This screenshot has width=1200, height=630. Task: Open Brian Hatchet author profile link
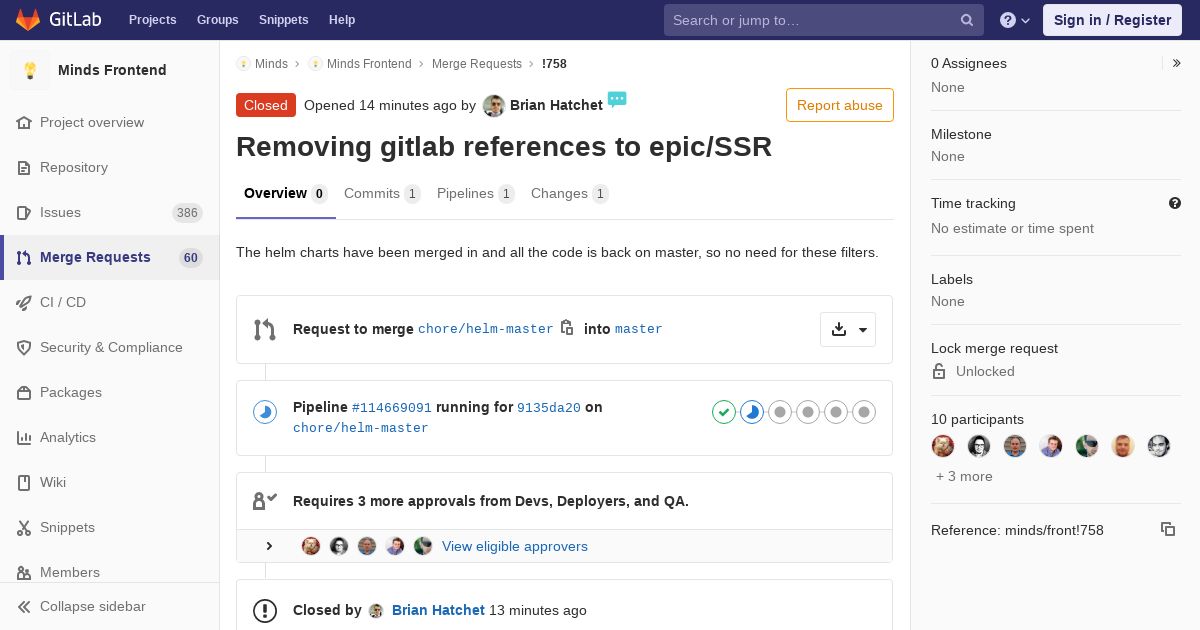[x=556, y=105]
